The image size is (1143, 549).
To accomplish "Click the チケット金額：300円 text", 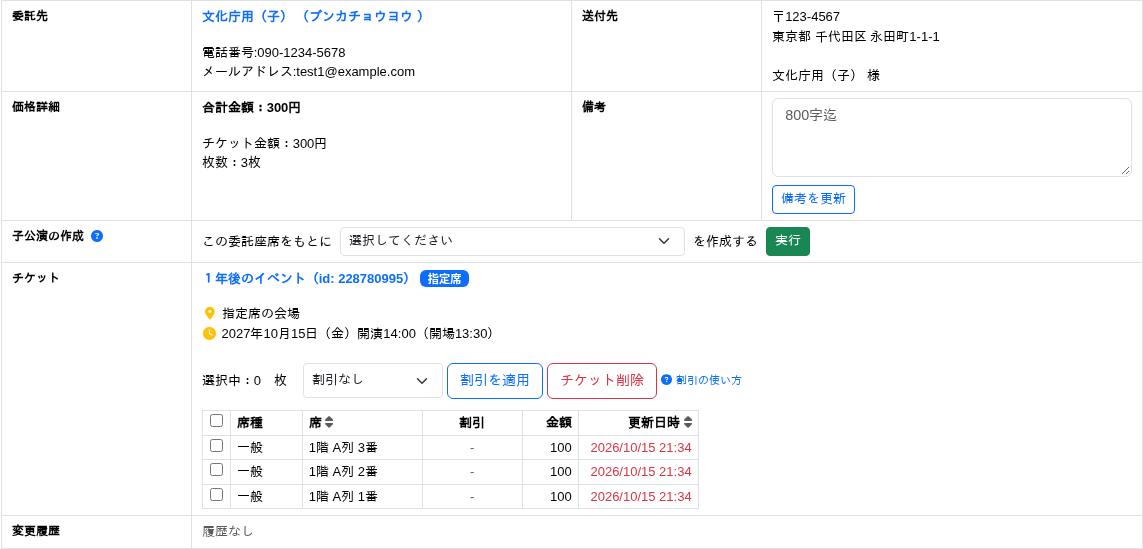I will tap(265, 144).
